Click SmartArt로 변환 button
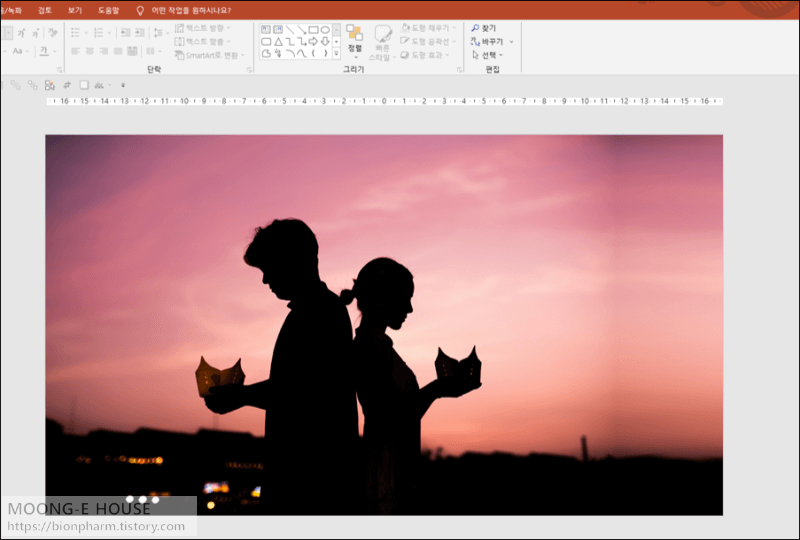The image size is (800, 540). [210, 55]
